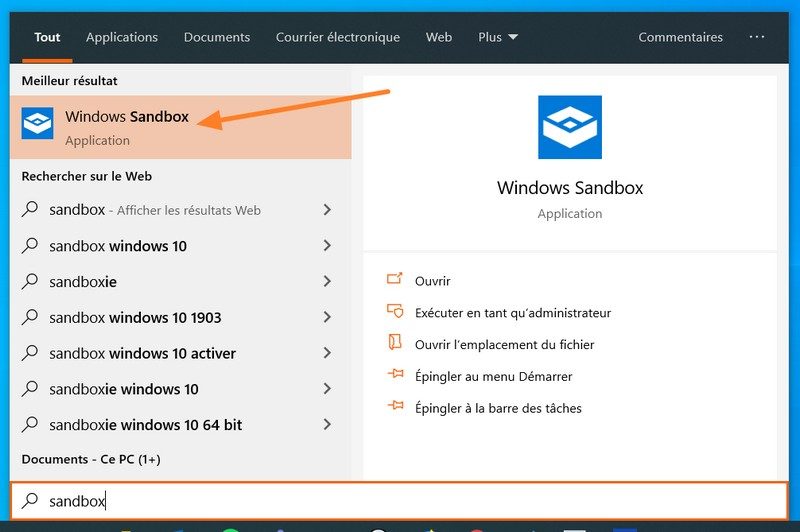The width and height of the screenshot is (800, 532).
Task: Click the open file location icon
Action: (395, 342)
